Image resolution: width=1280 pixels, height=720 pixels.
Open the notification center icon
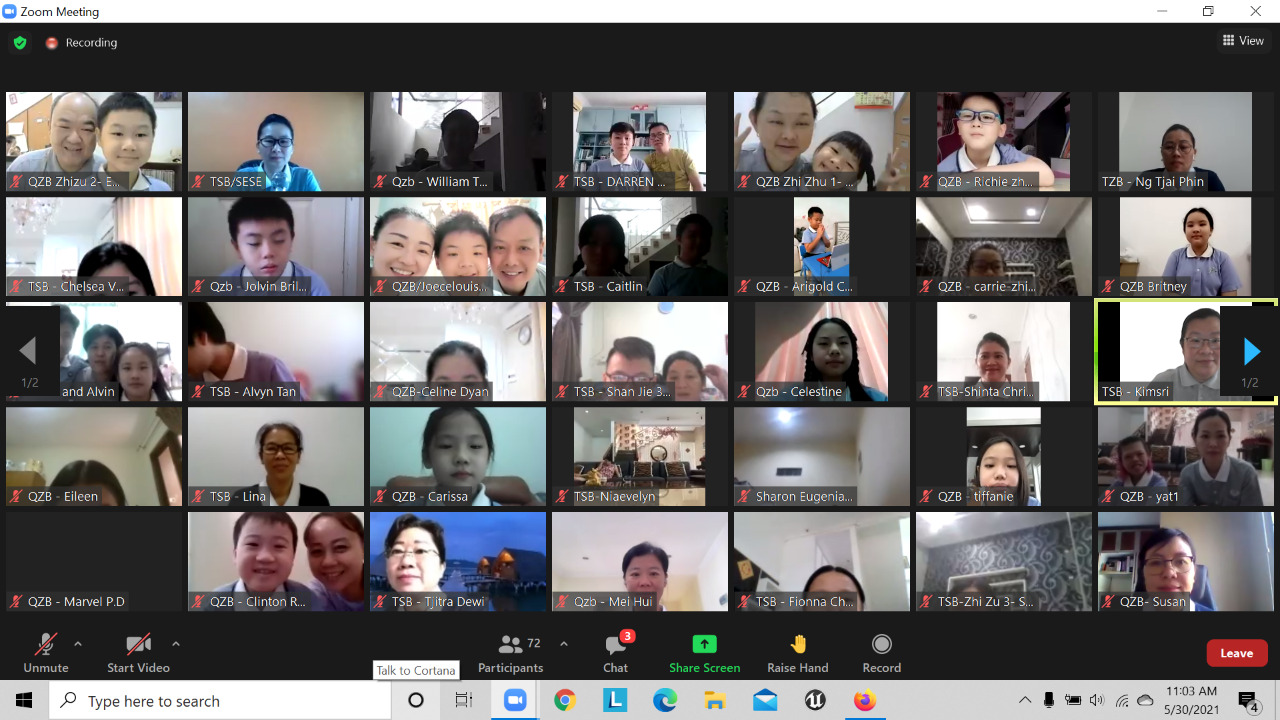pos(1249,701)
